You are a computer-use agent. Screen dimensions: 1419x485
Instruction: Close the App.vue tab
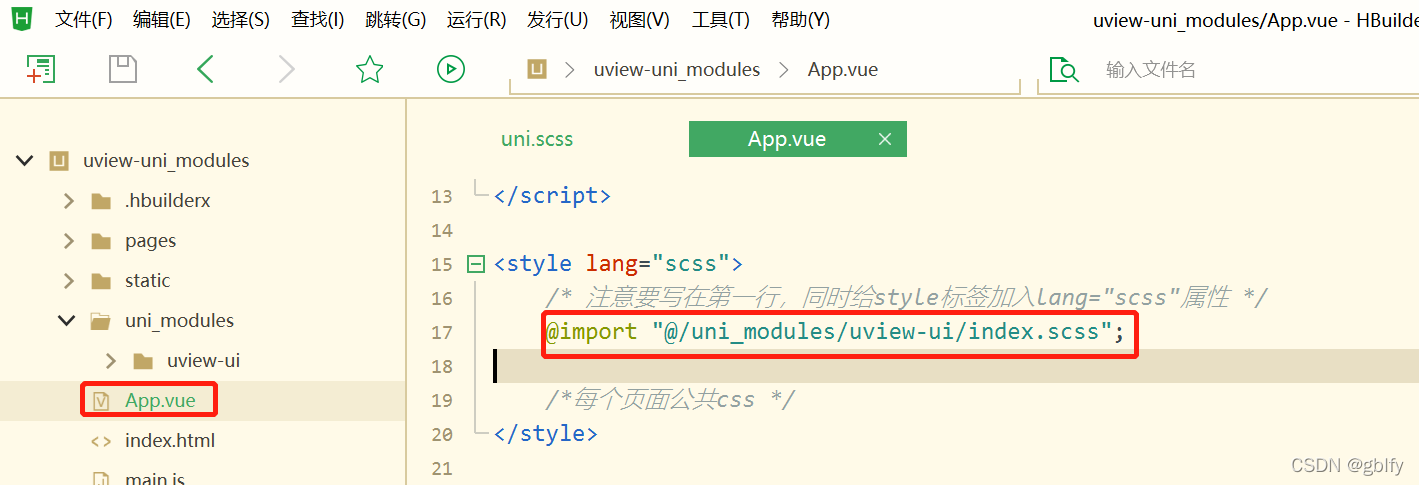click(884, 140)
